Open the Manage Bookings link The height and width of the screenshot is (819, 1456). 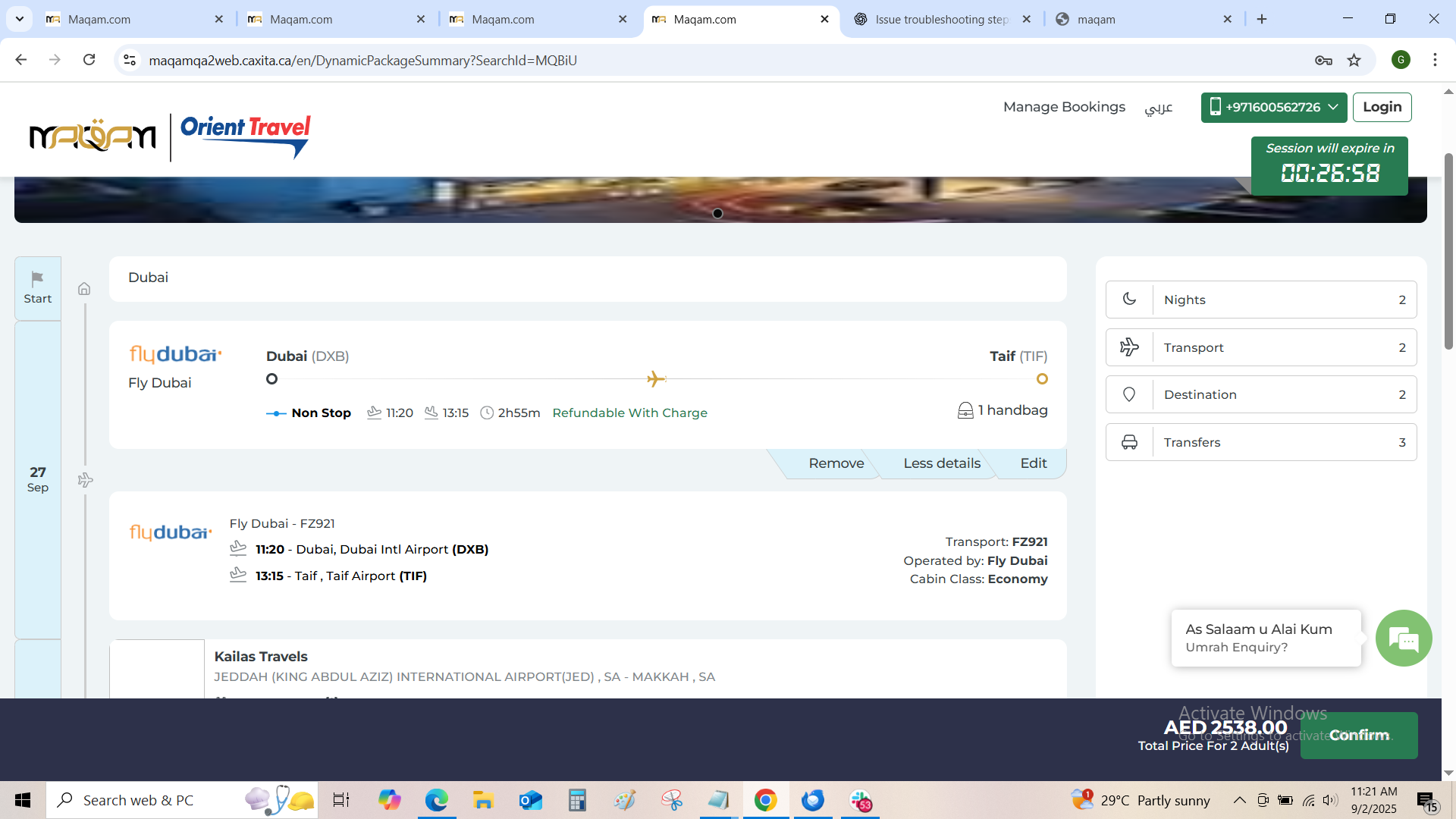(x=1063, y=107)
